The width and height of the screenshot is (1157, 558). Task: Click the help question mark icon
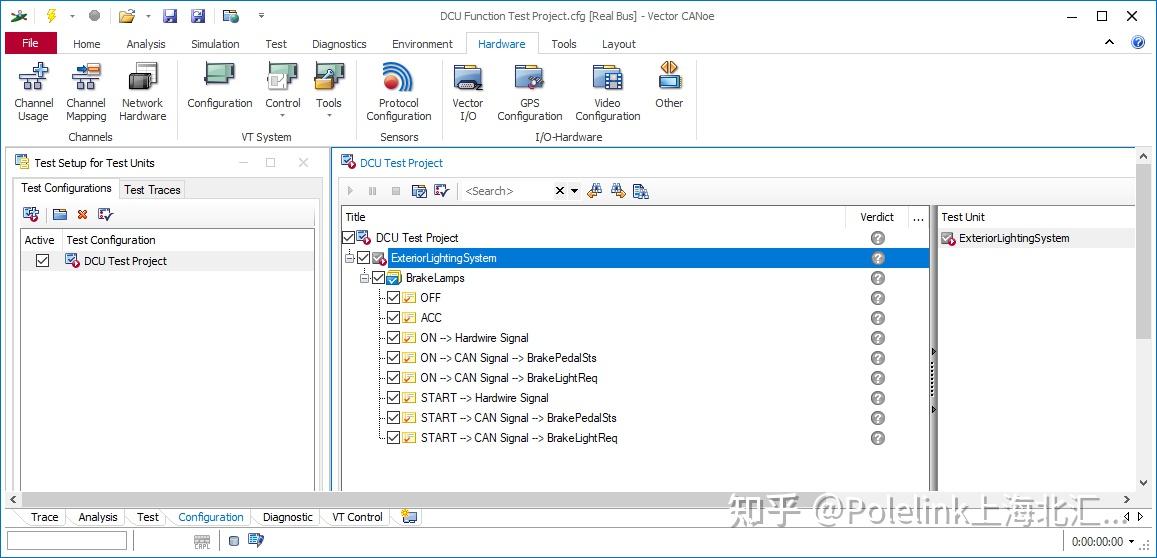click(x=1139, y=43)
